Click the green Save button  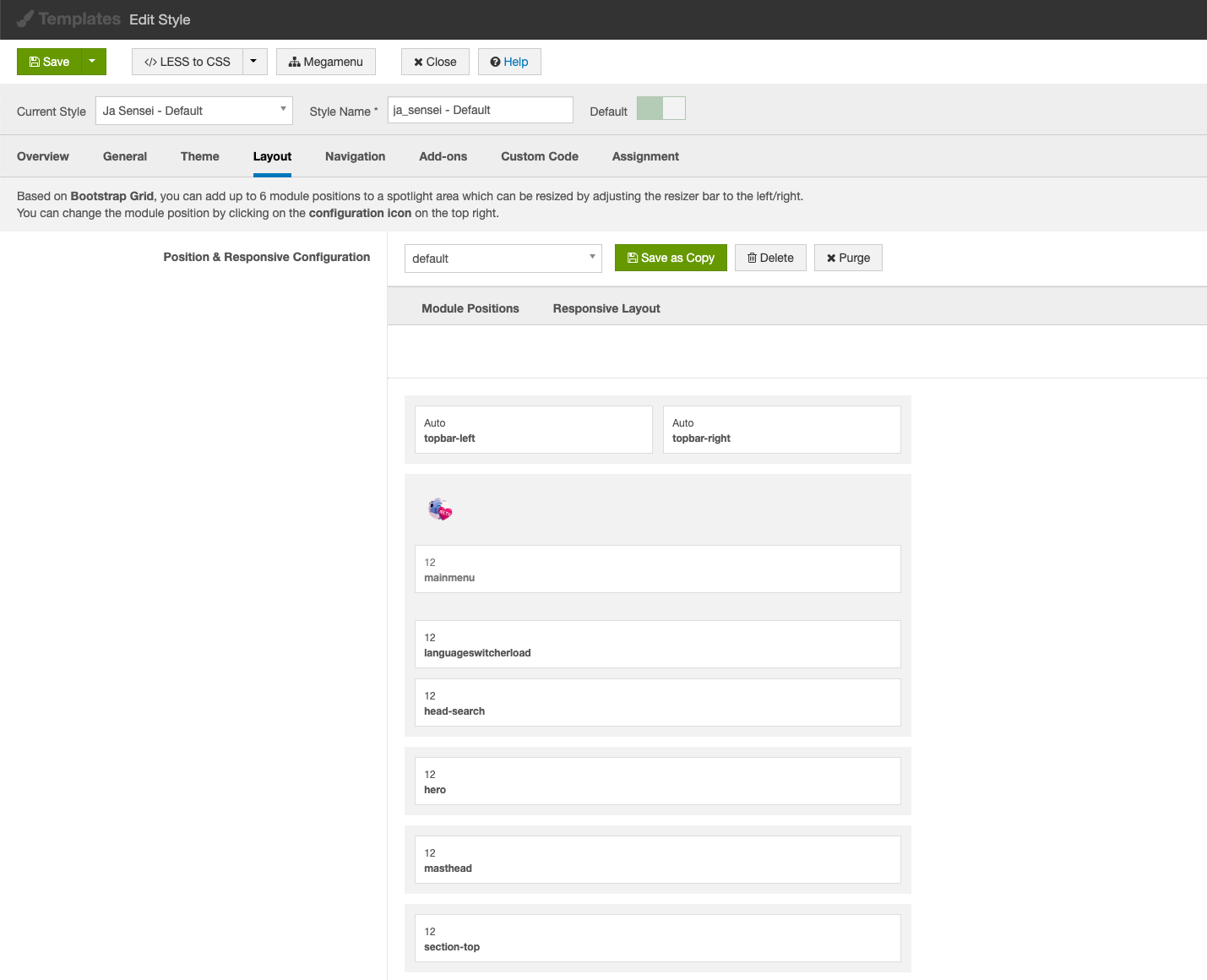49,62
